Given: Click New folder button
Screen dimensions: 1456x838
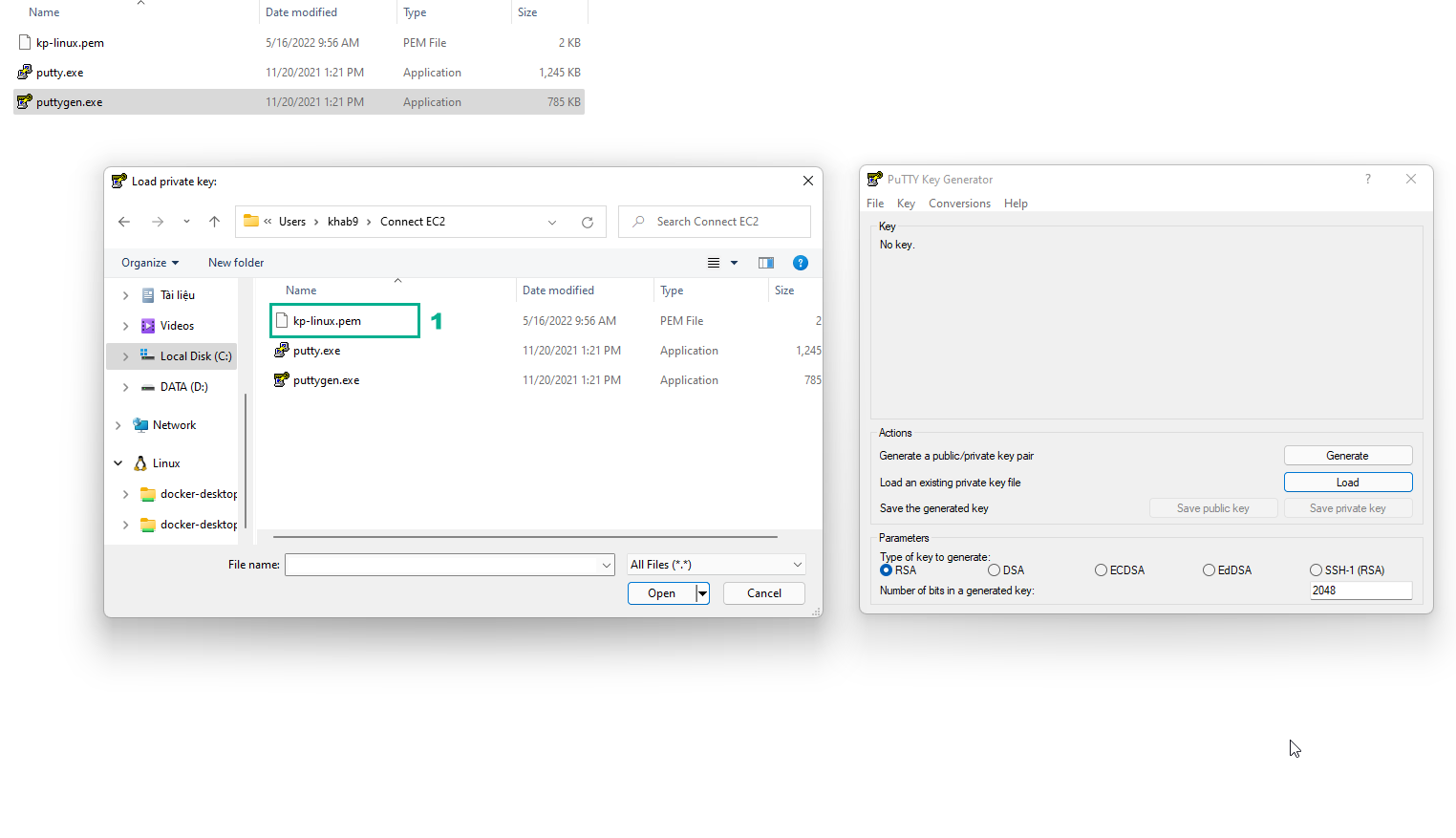Looking at the screenshot, I should click(236, 263).
